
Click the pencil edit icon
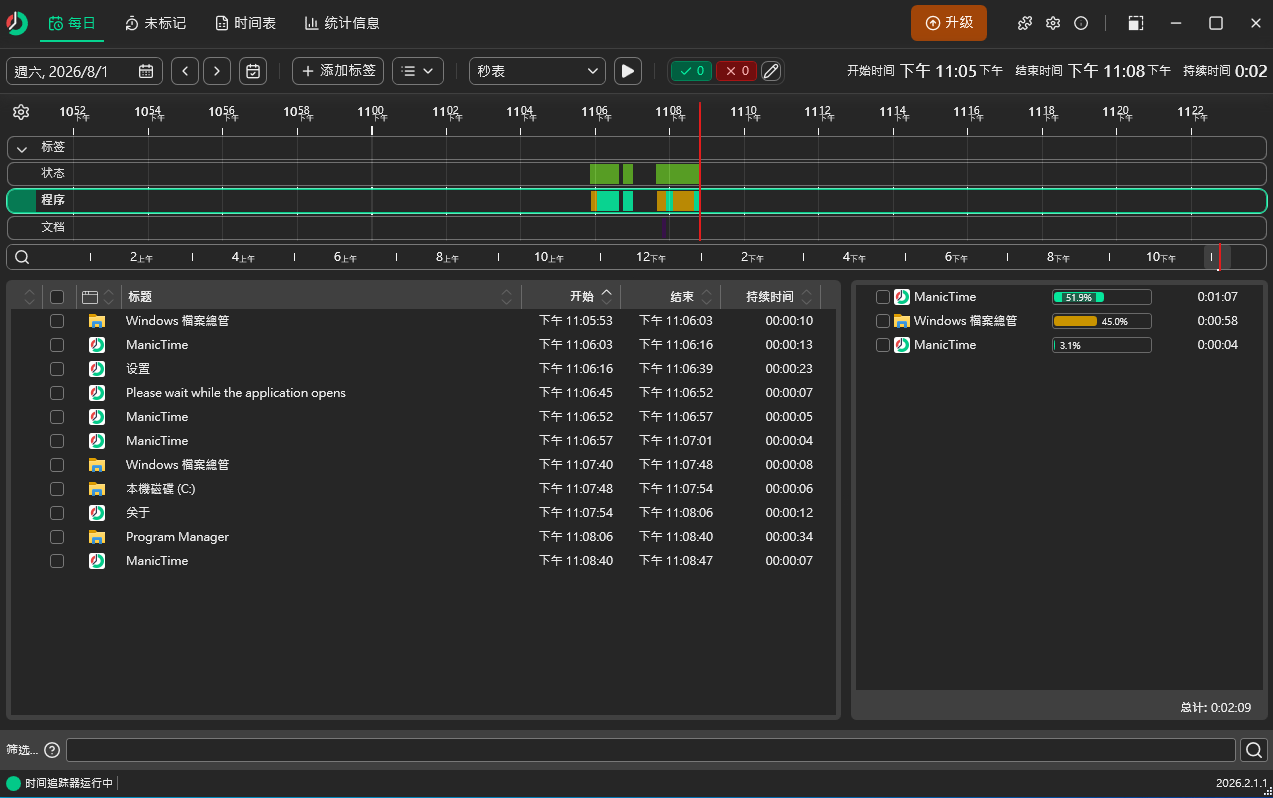click(x=771, y=71)
